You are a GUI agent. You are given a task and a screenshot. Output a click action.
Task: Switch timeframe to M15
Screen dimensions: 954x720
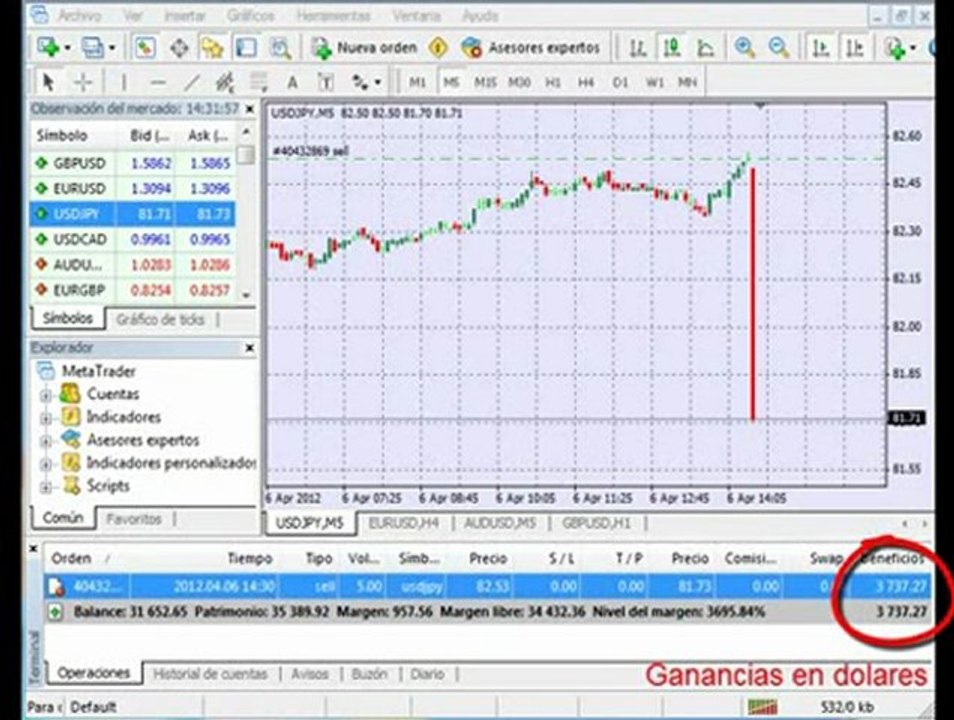(485, 82)
